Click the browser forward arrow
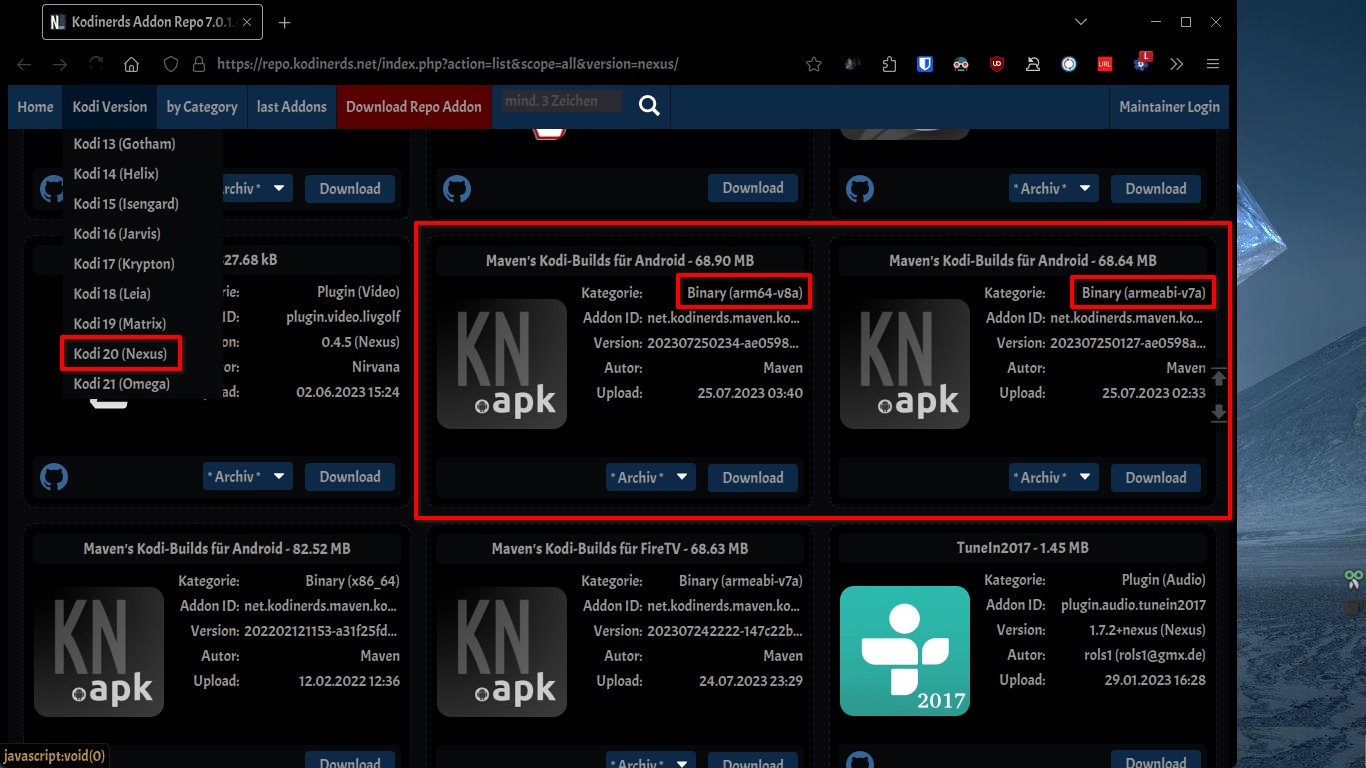Screen dimensions: 1366x768 point(60,64)
